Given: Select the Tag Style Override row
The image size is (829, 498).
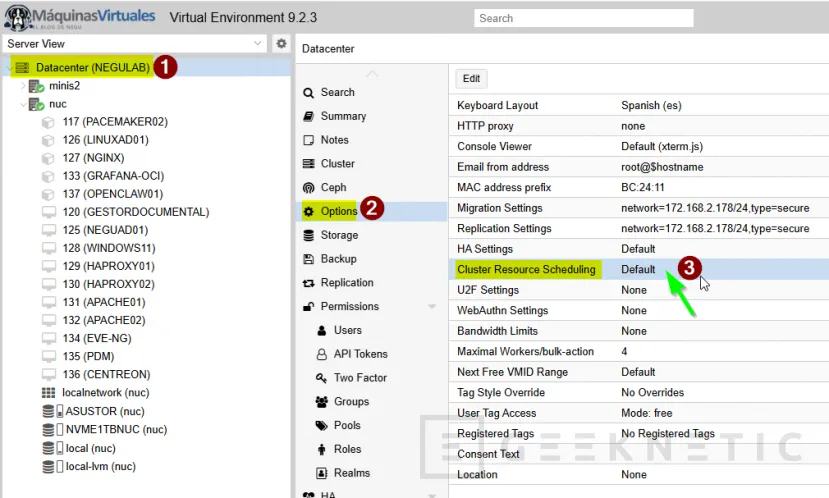Looking at the screenshot, I should 639,392.
